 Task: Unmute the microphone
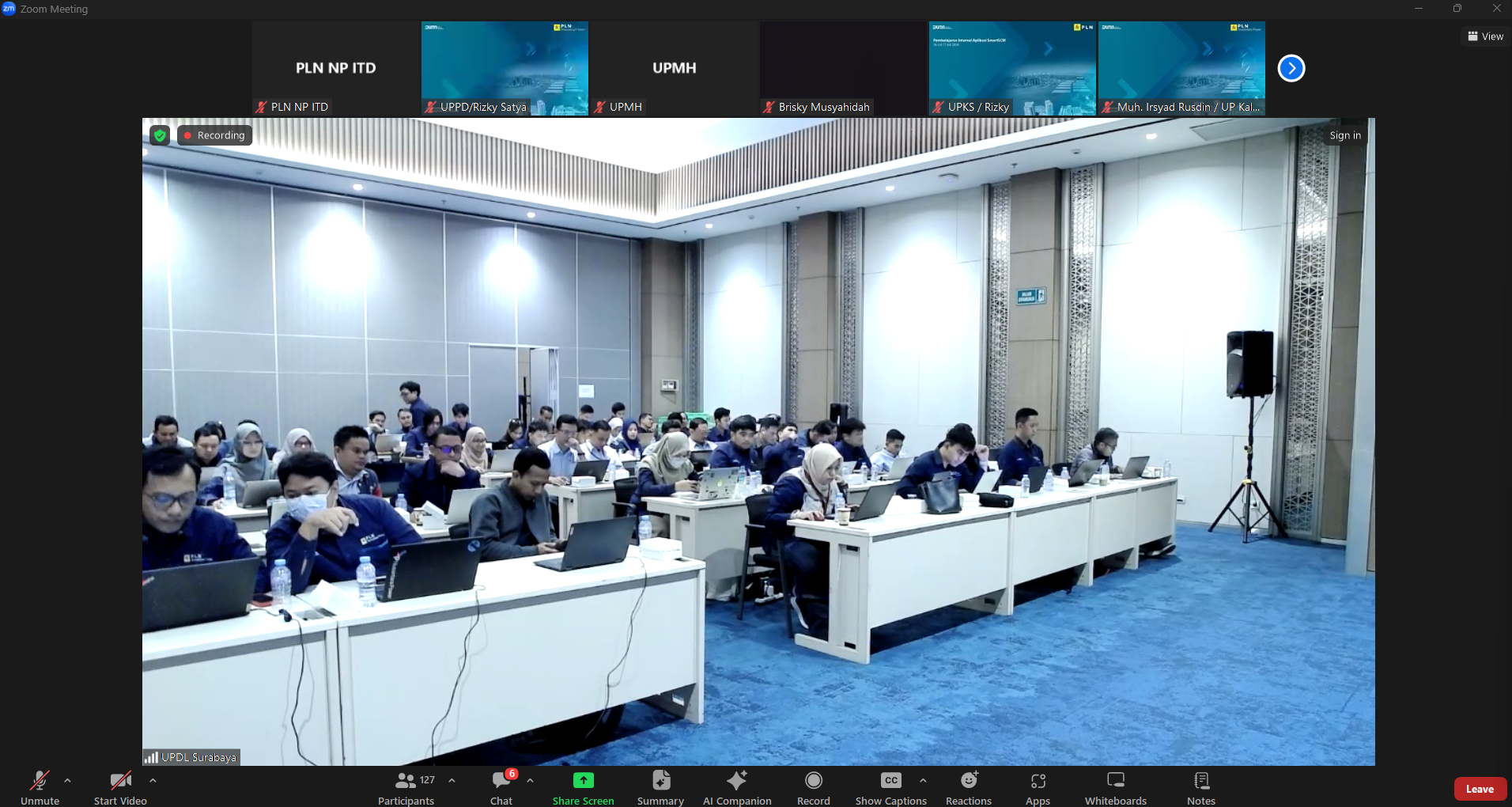coord(40,788)
